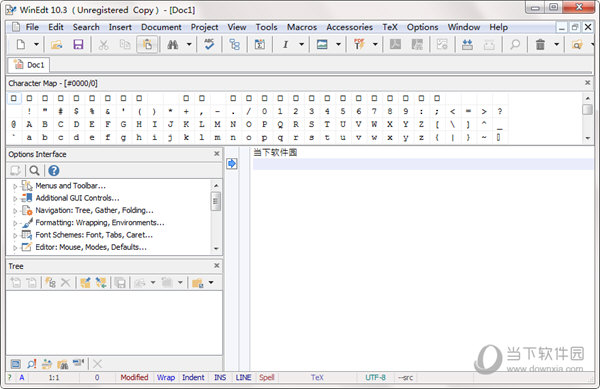Screen dimensions: 600x389
Task: Click the Tree structure toolbar icon
Action: (x=235, y=44)
